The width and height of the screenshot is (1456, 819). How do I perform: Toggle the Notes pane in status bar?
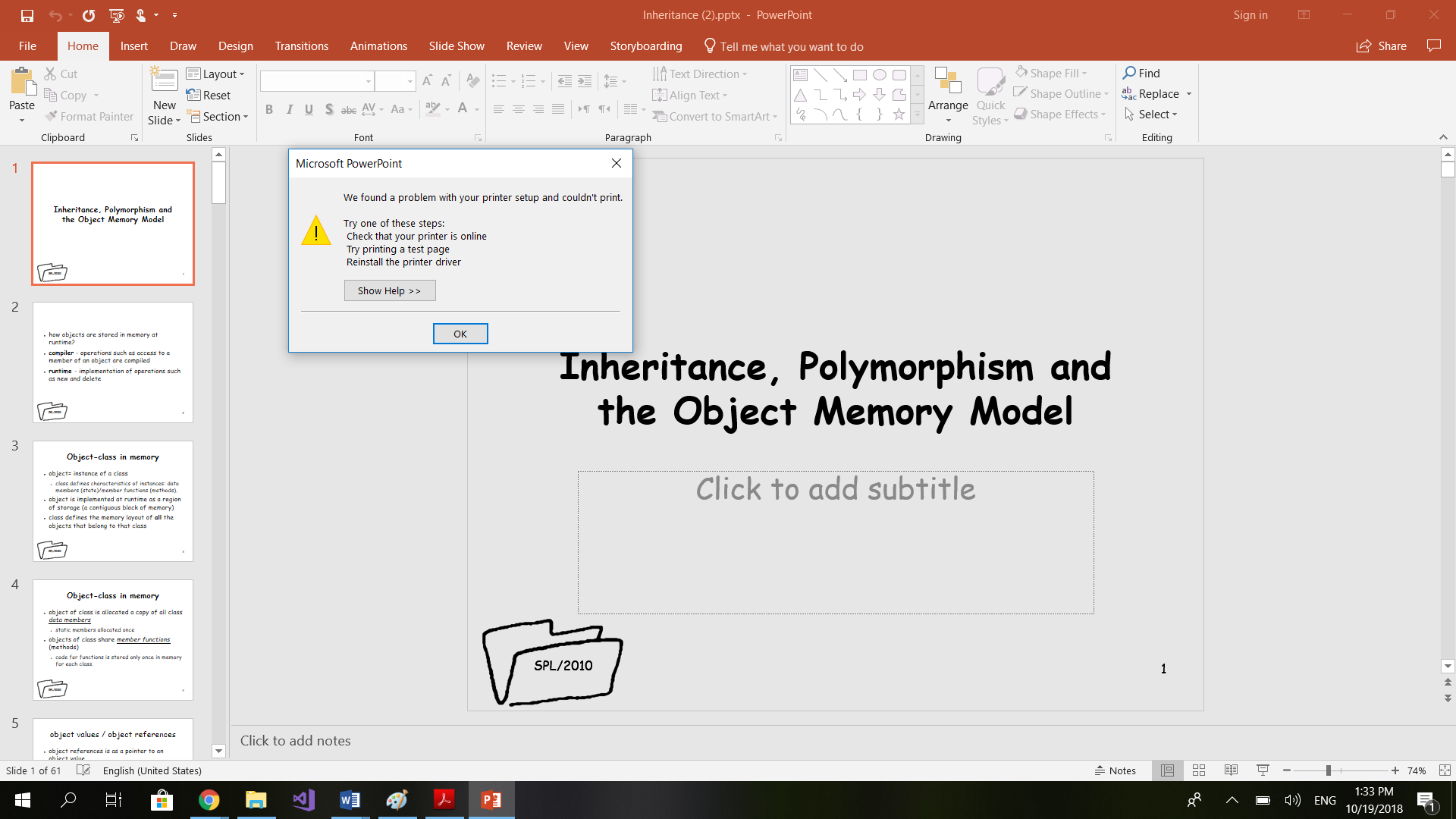click(x=1115, y=770)
